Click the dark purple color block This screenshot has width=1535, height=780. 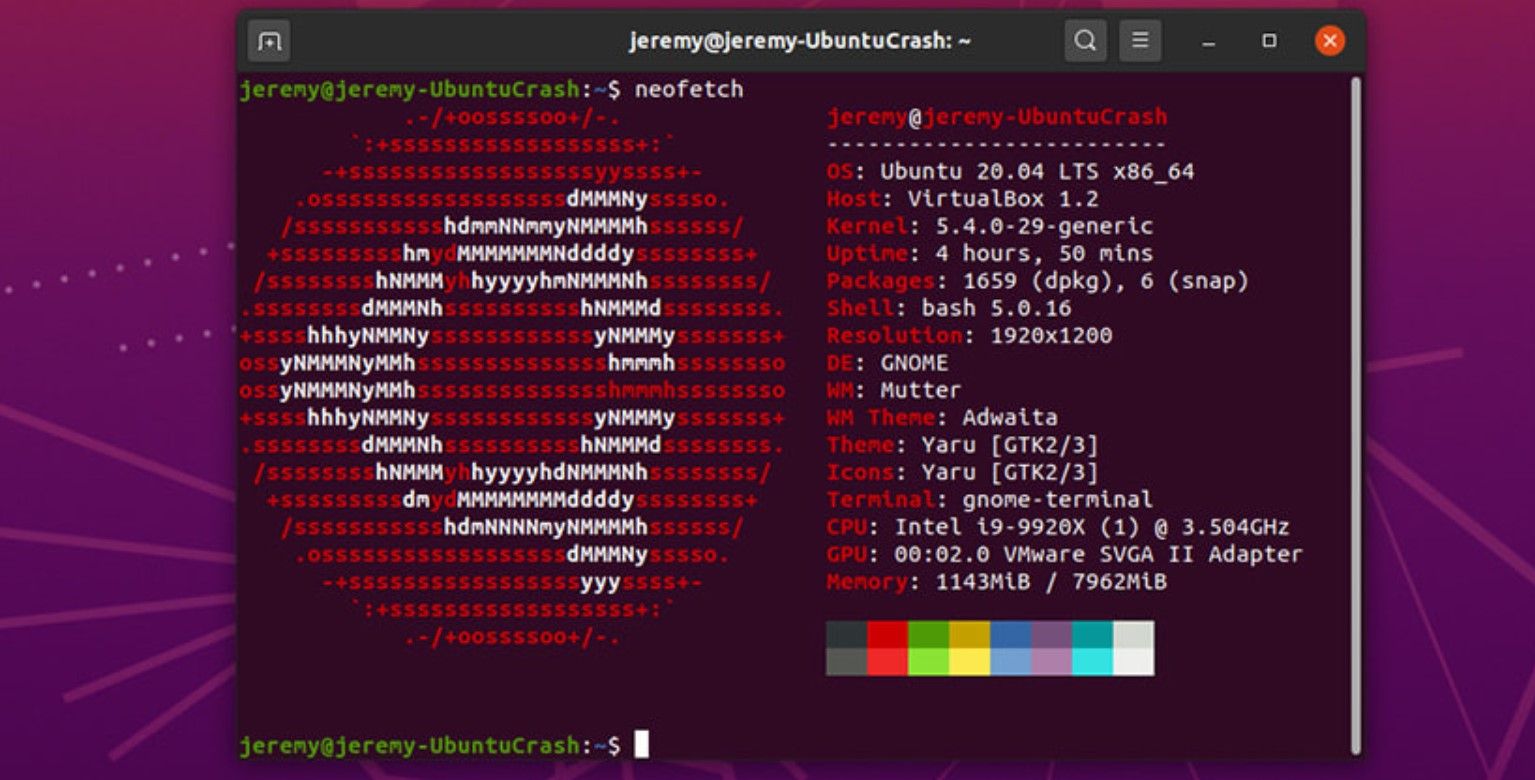(1051, 634)
